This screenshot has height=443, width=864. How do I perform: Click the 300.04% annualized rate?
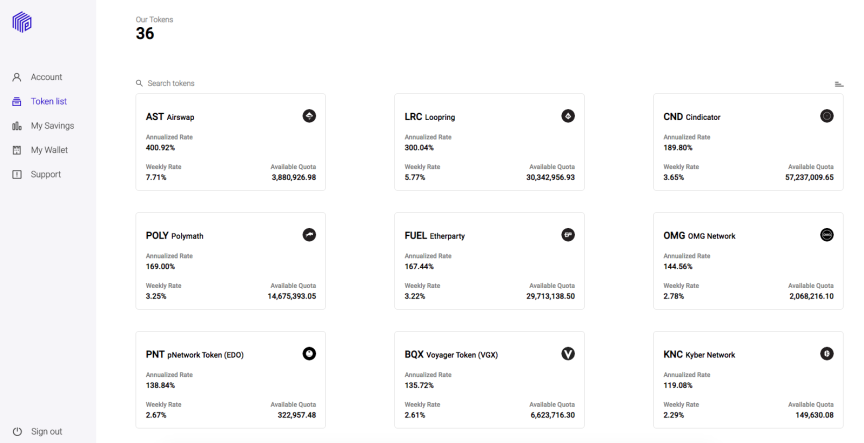tap(419, 148)
